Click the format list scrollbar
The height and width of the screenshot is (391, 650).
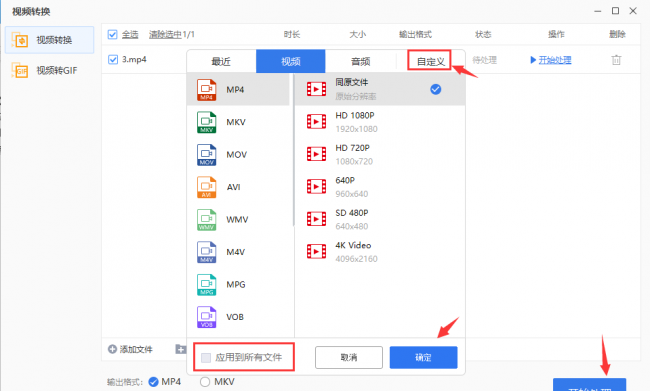pyautogui.click(x=293, y=150)
